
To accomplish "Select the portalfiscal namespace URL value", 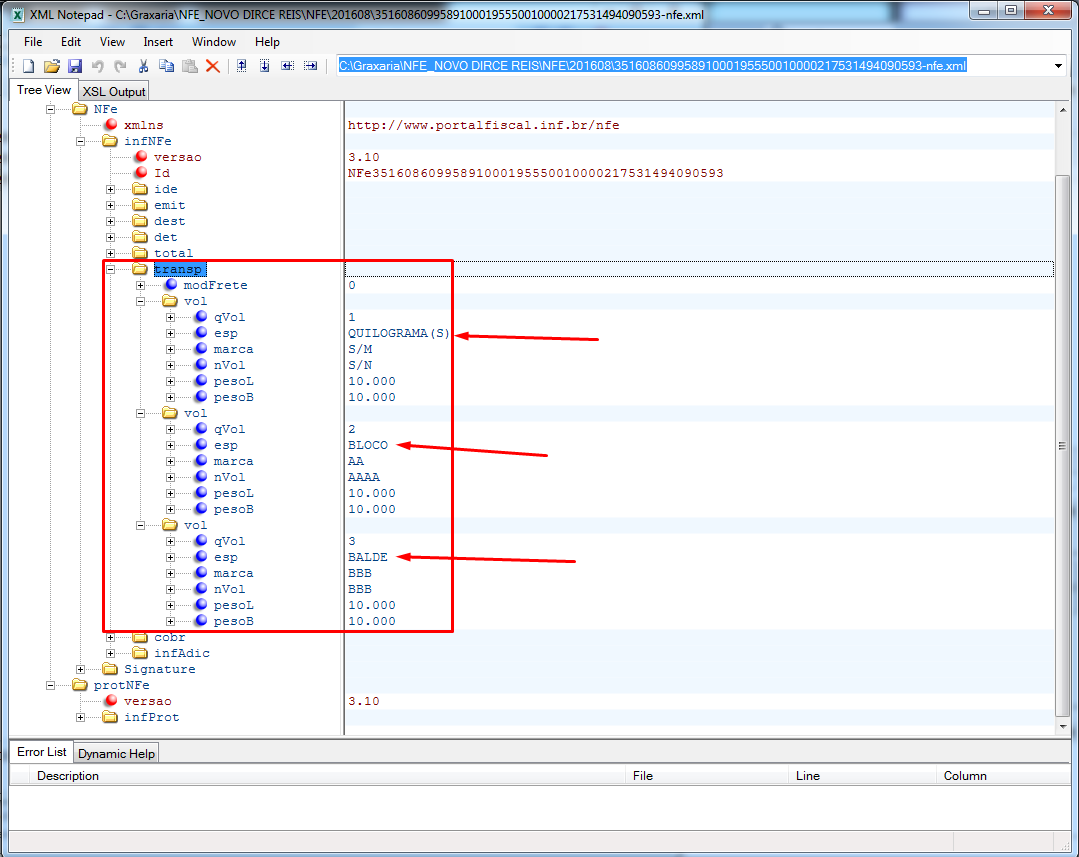I will pyautogui.click(x=483, y=125).
